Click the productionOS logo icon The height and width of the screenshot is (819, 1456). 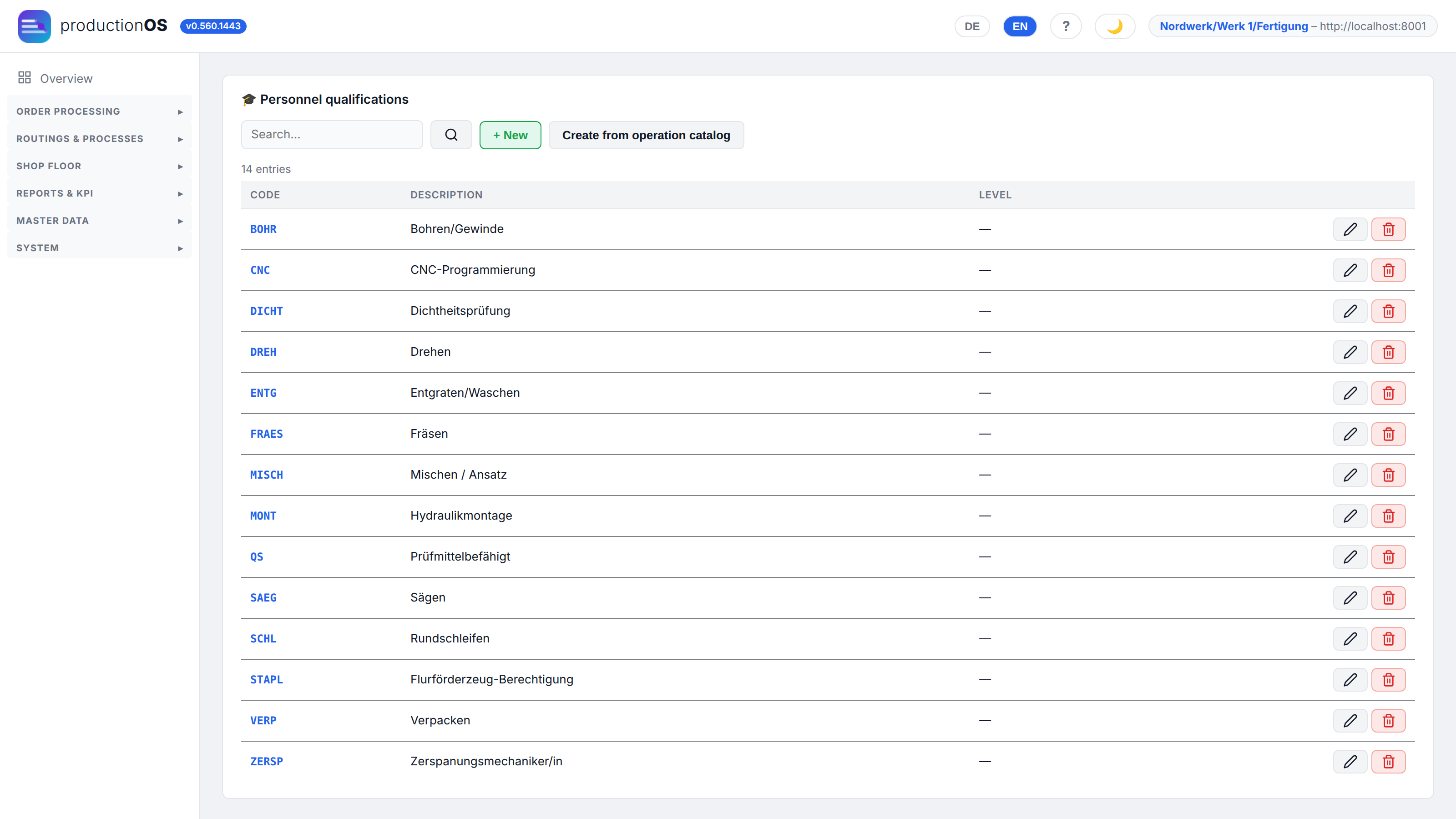click(x=35, y=26)
